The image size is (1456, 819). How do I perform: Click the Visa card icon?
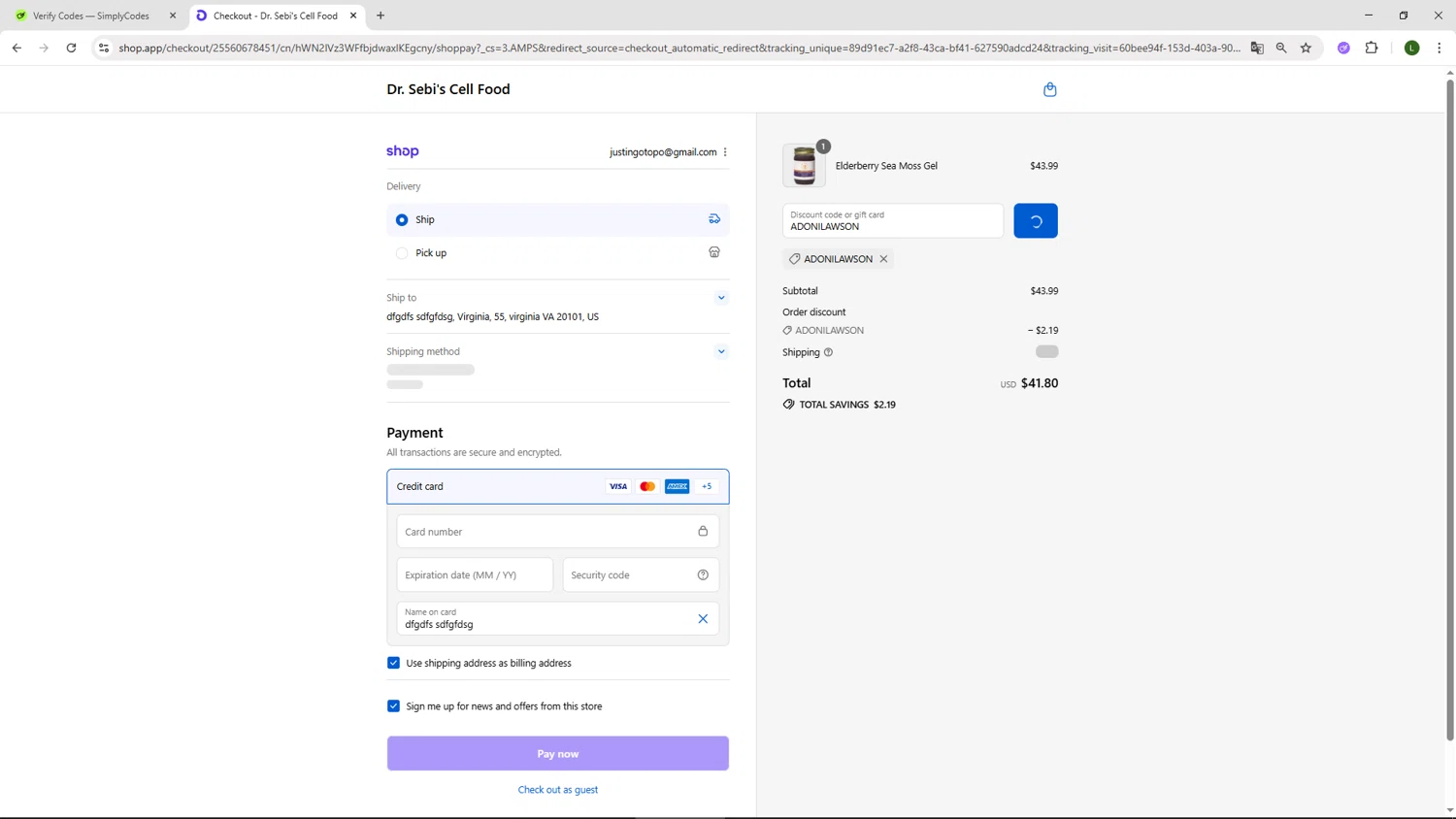click(x=618, y=487)
